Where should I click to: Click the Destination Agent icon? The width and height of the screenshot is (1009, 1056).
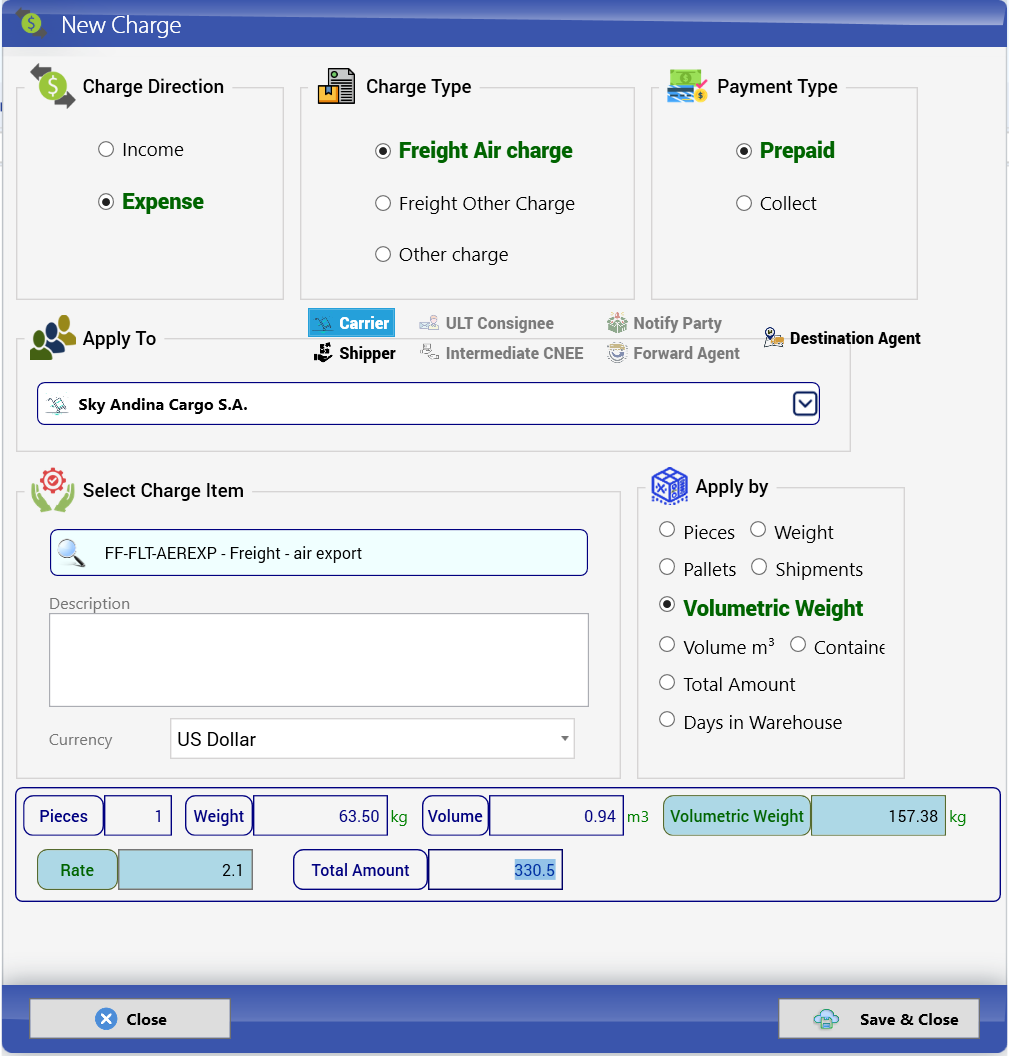coord(774,337)
